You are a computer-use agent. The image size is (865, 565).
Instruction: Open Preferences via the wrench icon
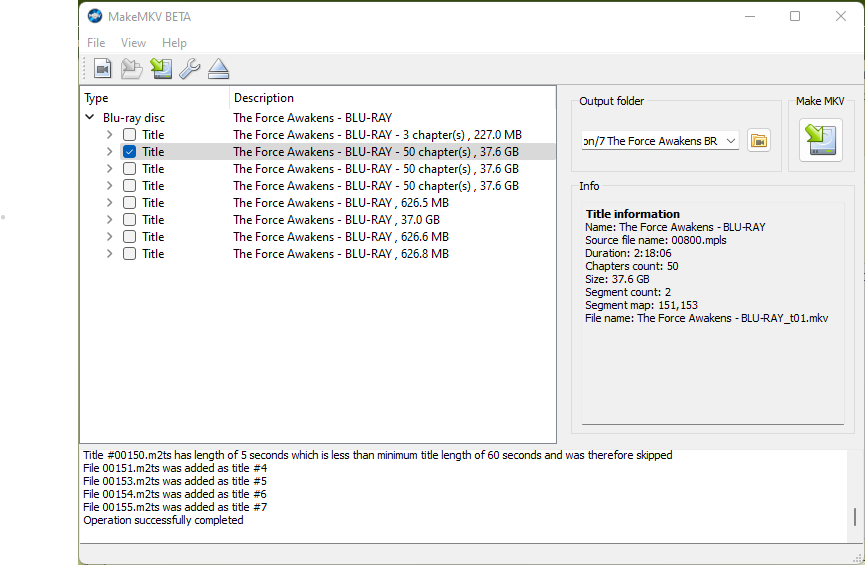(x=190, y=69)
